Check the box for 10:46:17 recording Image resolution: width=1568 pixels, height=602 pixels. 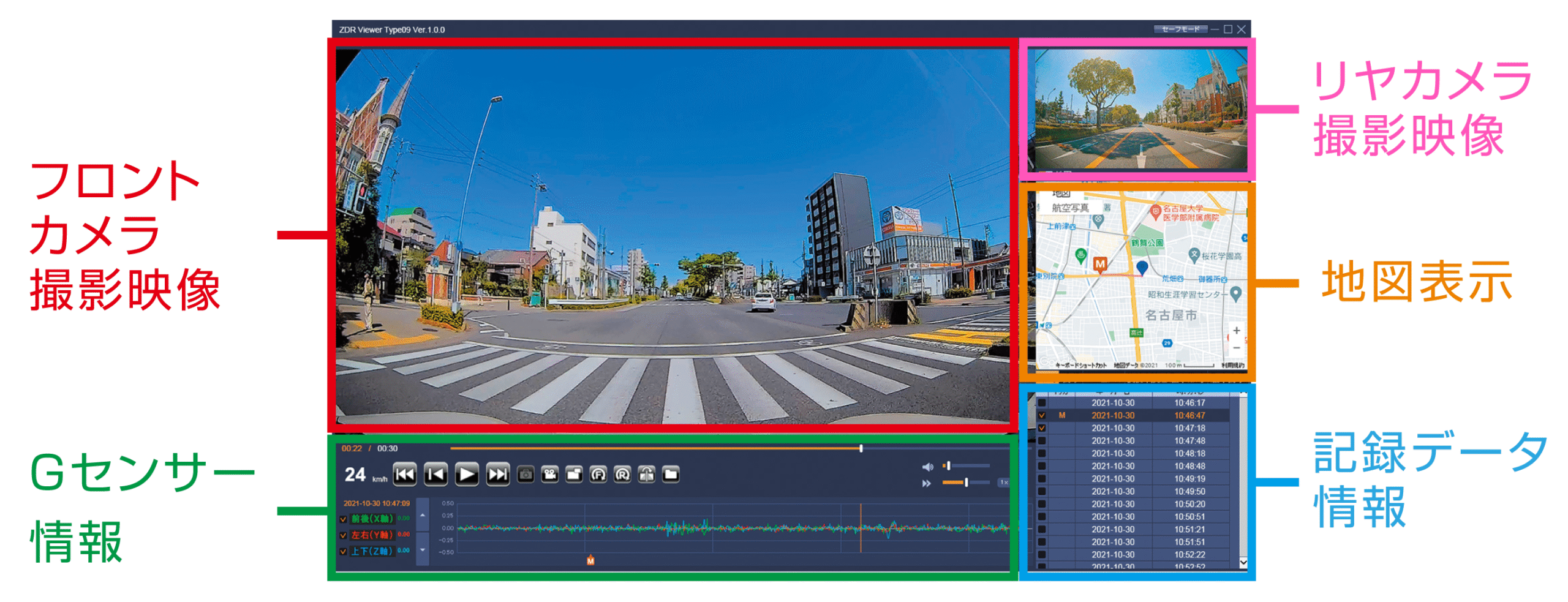1042,403
